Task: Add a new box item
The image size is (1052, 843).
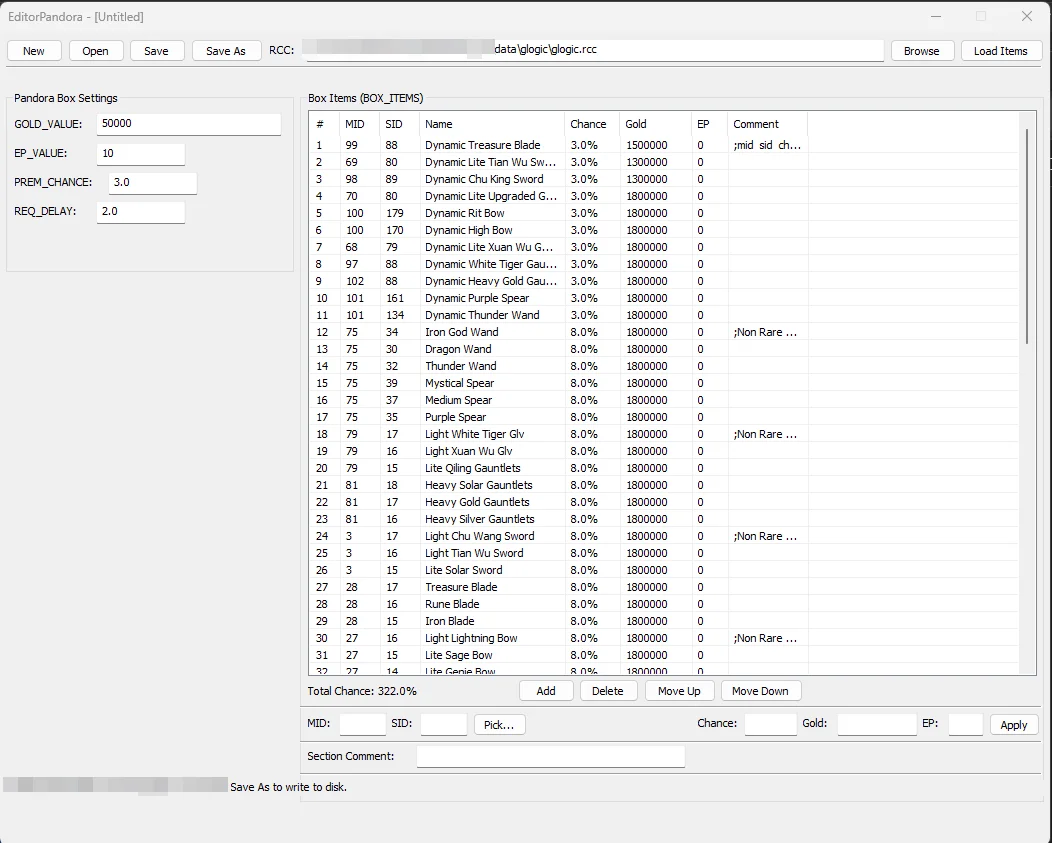Action: tap(546, 691)
